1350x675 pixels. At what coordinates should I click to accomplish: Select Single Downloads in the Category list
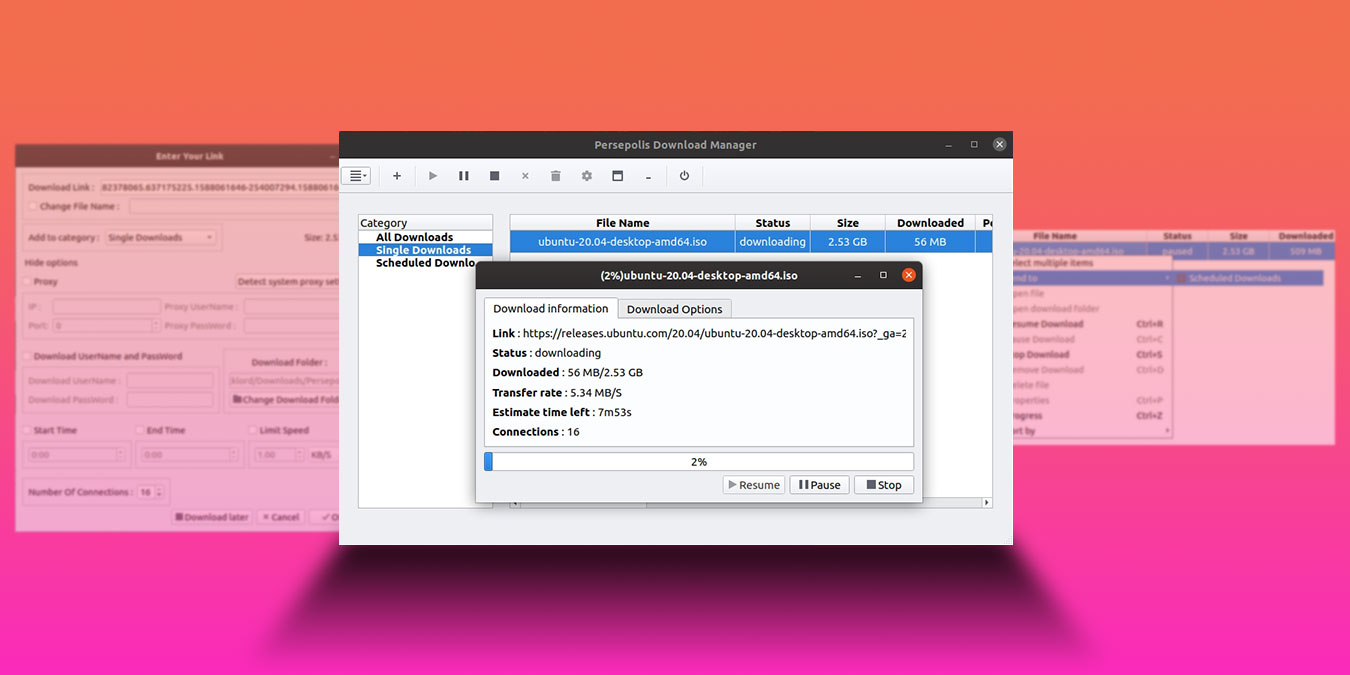pyautogui.click(x=424, y=249)
